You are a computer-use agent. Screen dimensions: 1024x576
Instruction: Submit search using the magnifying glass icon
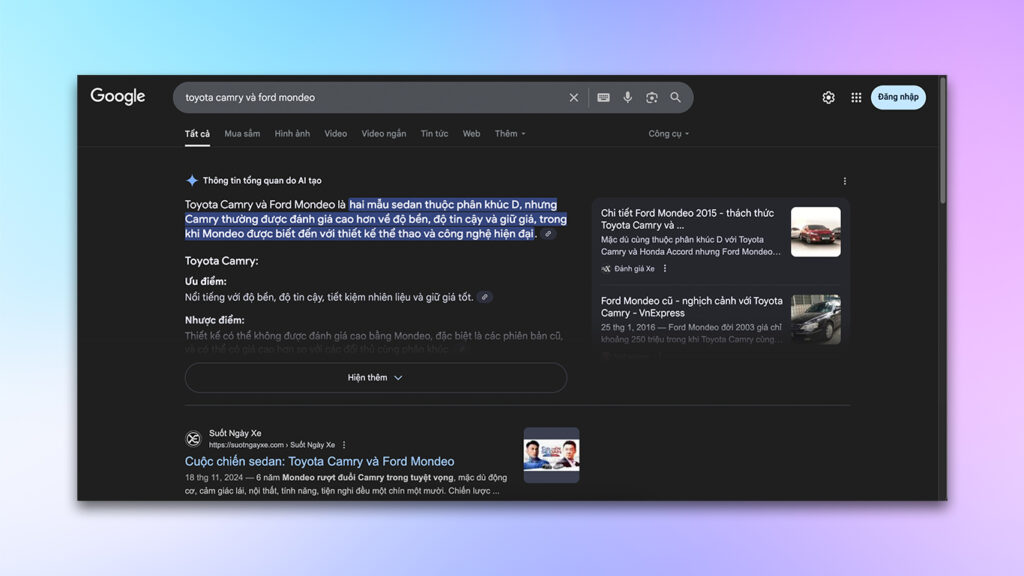point(675,97)
